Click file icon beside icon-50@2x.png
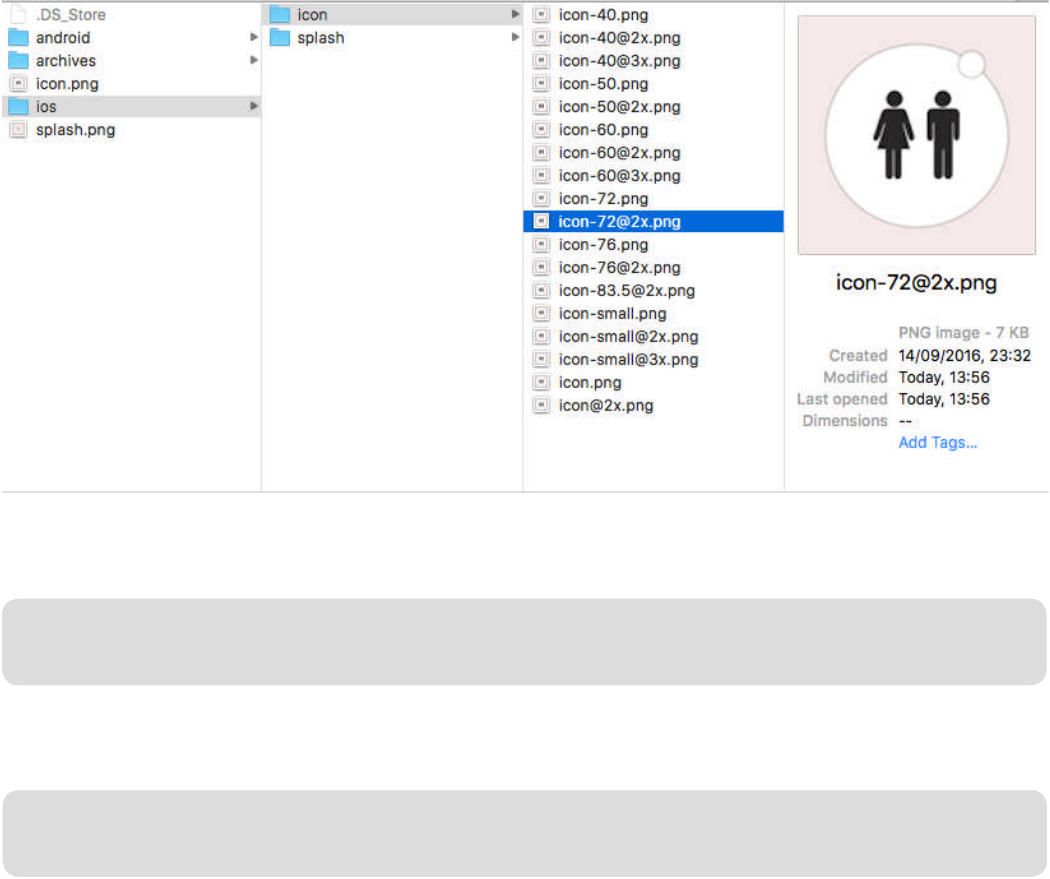 (541, 106)
